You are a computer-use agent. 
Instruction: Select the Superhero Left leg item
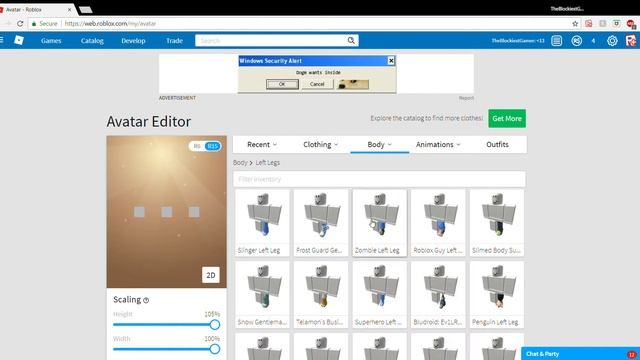(x=380, y=295)
